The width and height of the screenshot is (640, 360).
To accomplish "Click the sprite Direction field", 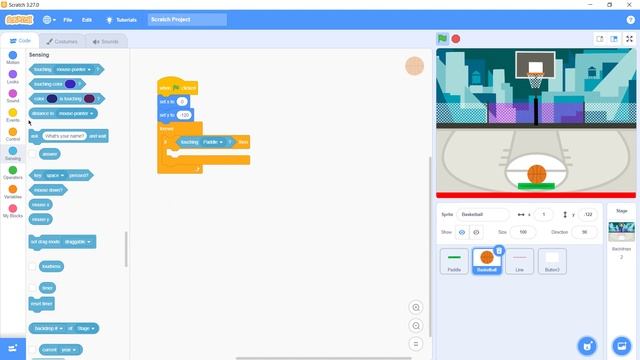I will click(584, 232).
